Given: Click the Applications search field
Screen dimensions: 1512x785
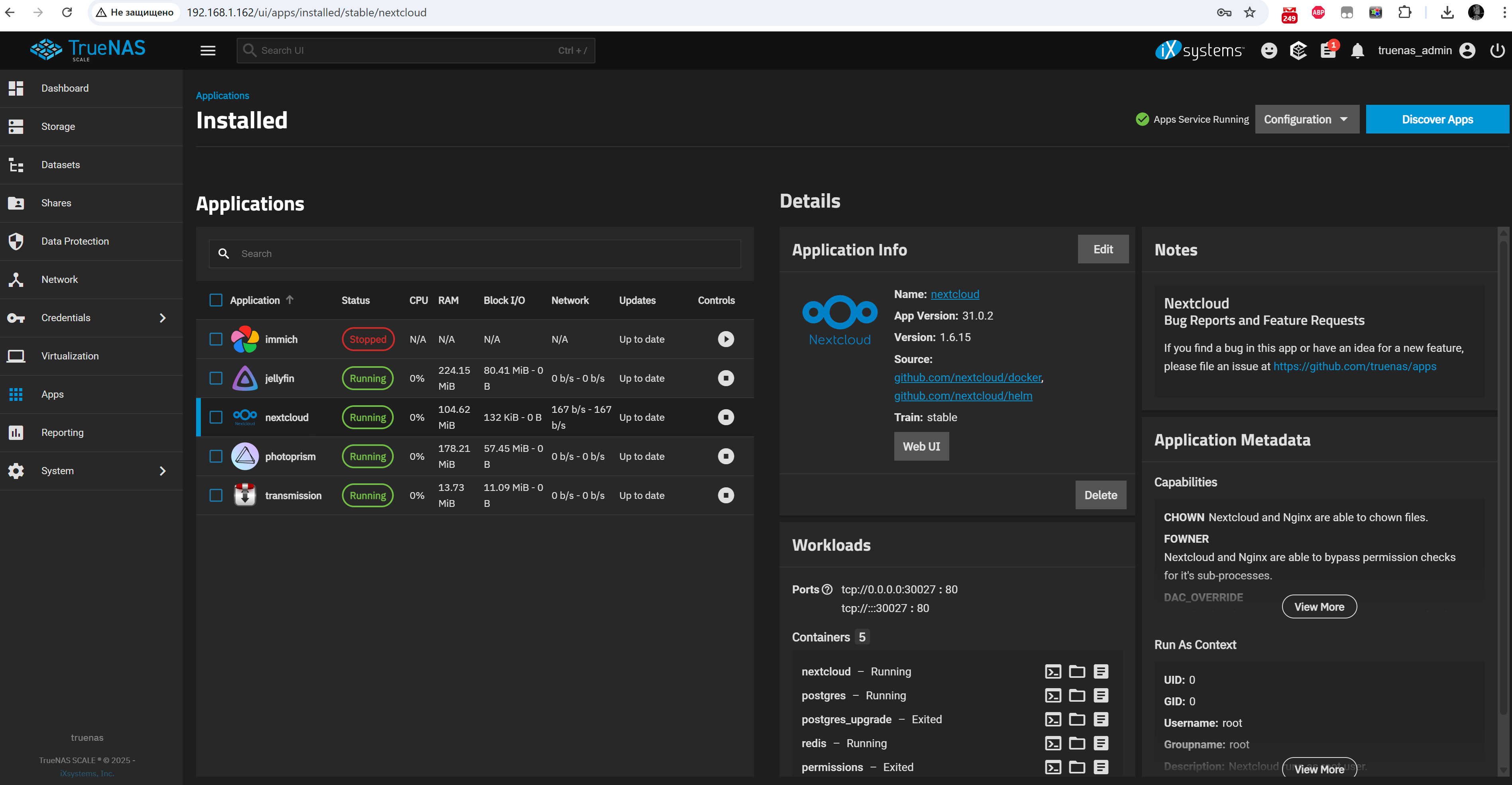Looking at the screenshot, I should pyautogui.click(x=474, y=253).
